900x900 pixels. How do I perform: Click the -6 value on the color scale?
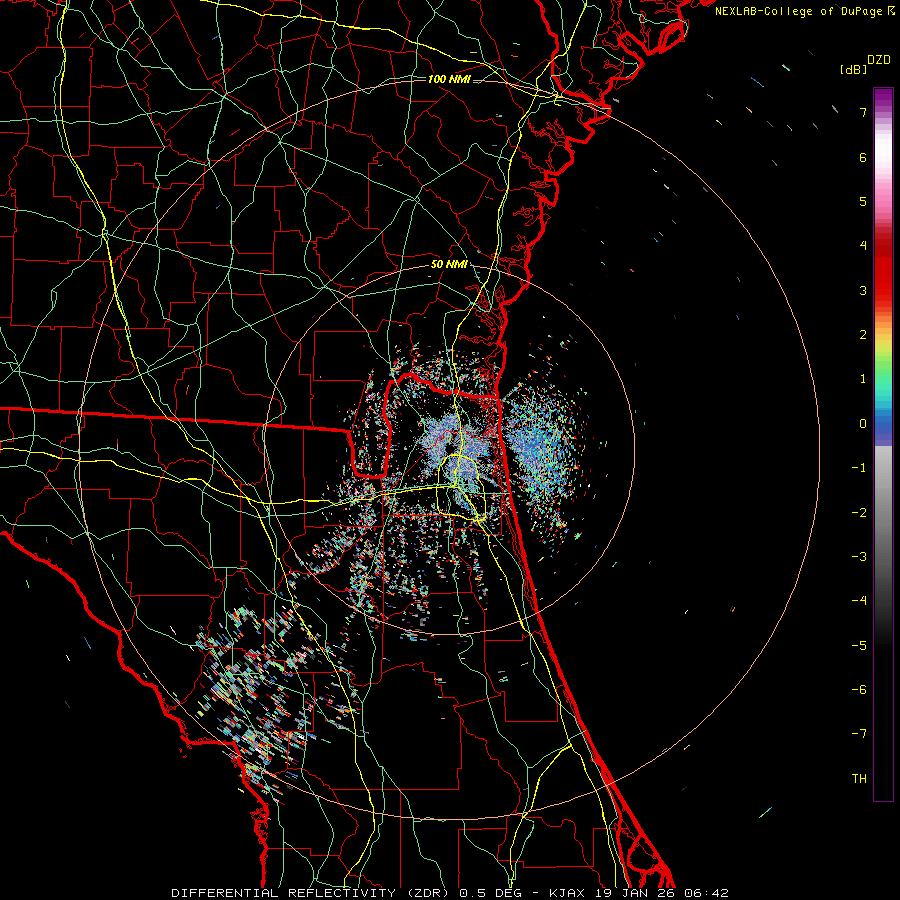click(859, 690)
